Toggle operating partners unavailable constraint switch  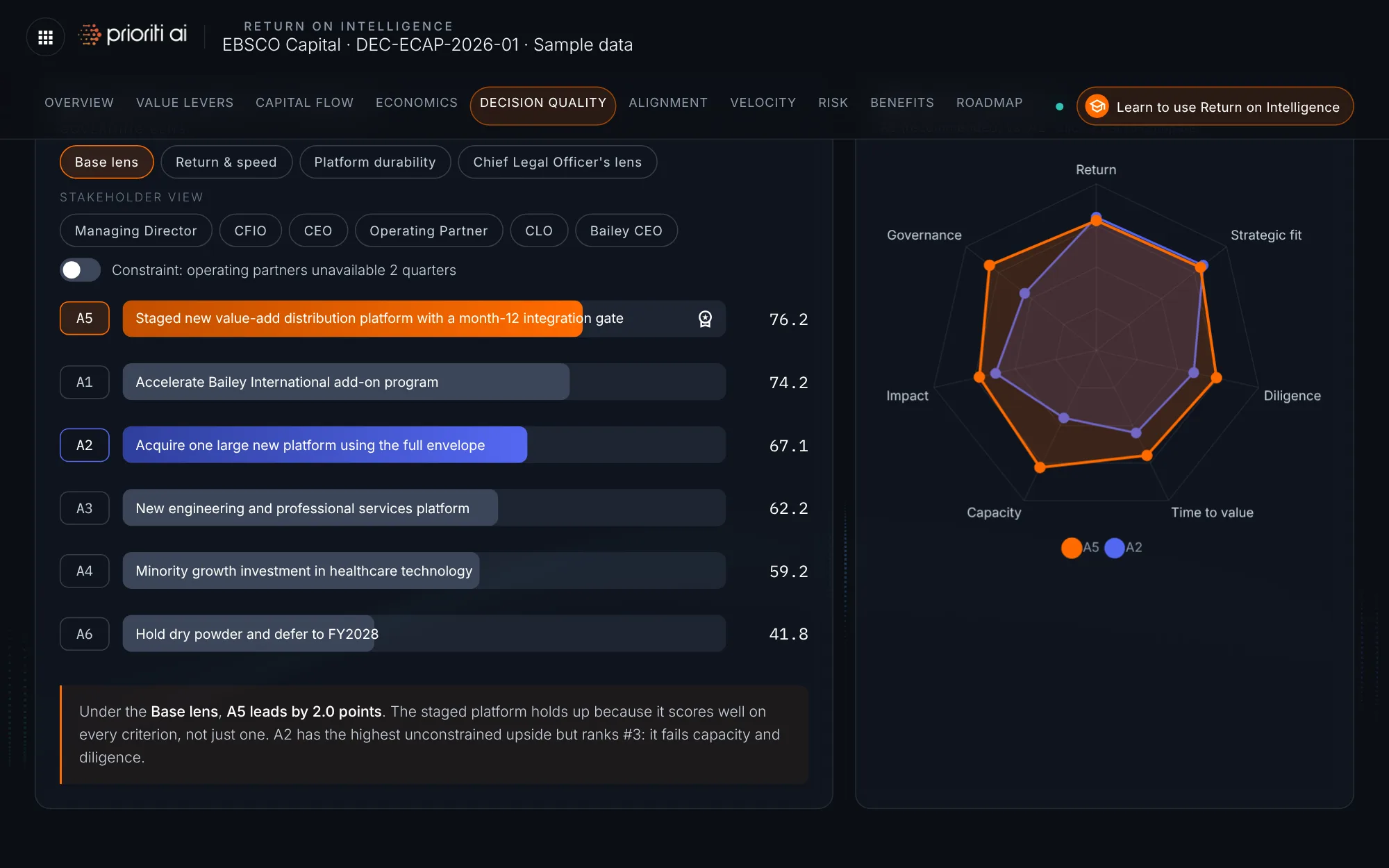point(81,270)
